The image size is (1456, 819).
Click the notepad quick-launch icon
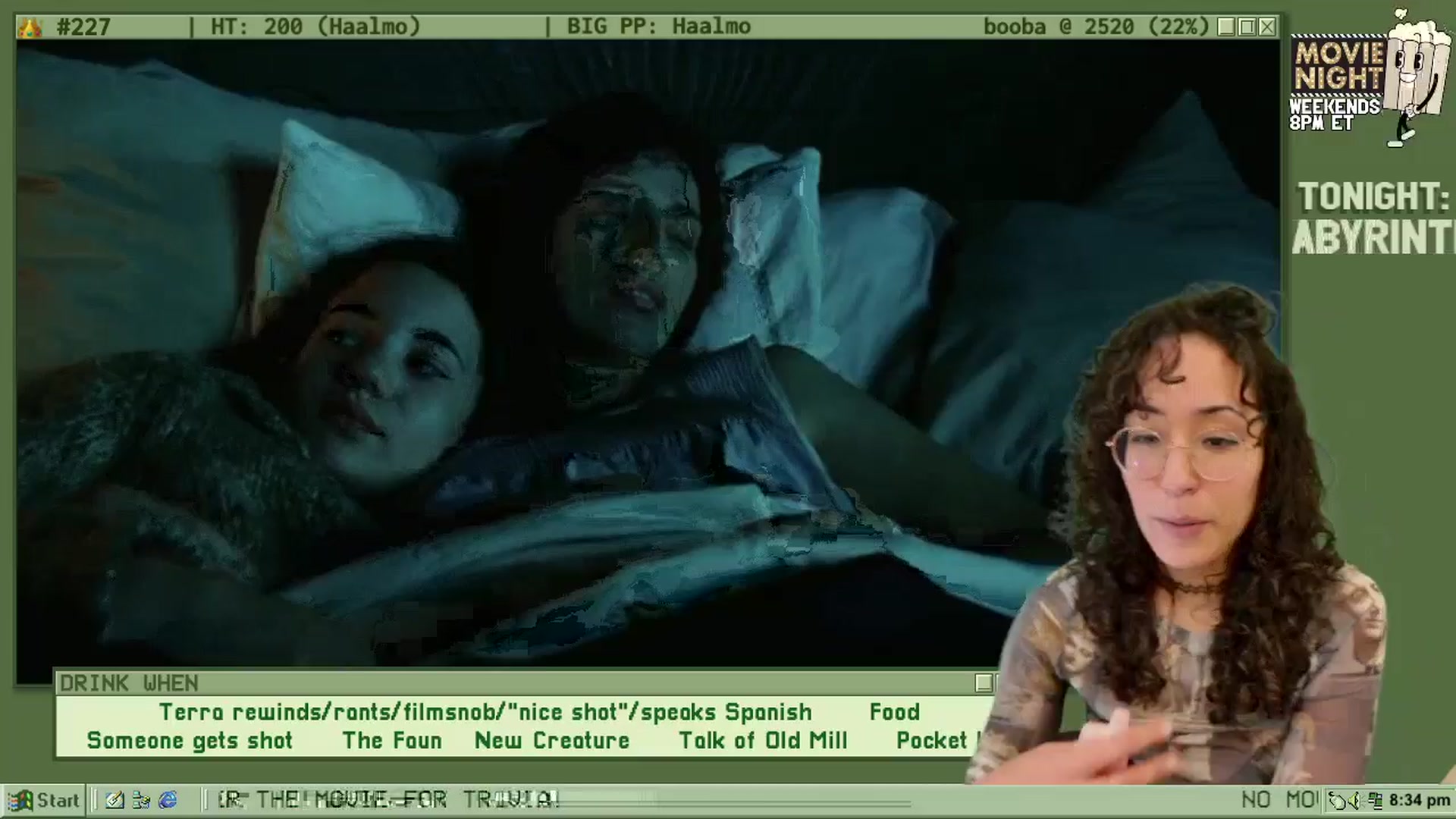coord(115,800)
